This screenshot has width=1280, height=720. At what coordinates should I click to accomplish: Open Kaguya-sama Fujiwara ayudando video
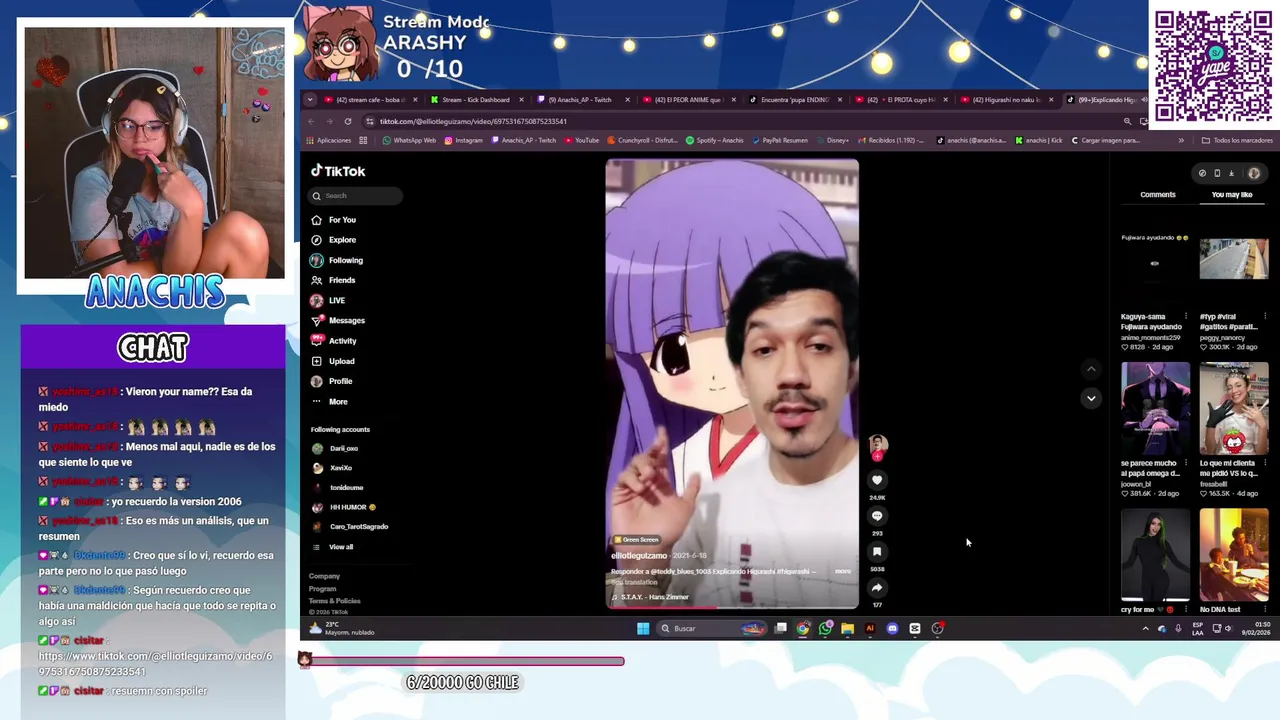tap(1155, 264)
